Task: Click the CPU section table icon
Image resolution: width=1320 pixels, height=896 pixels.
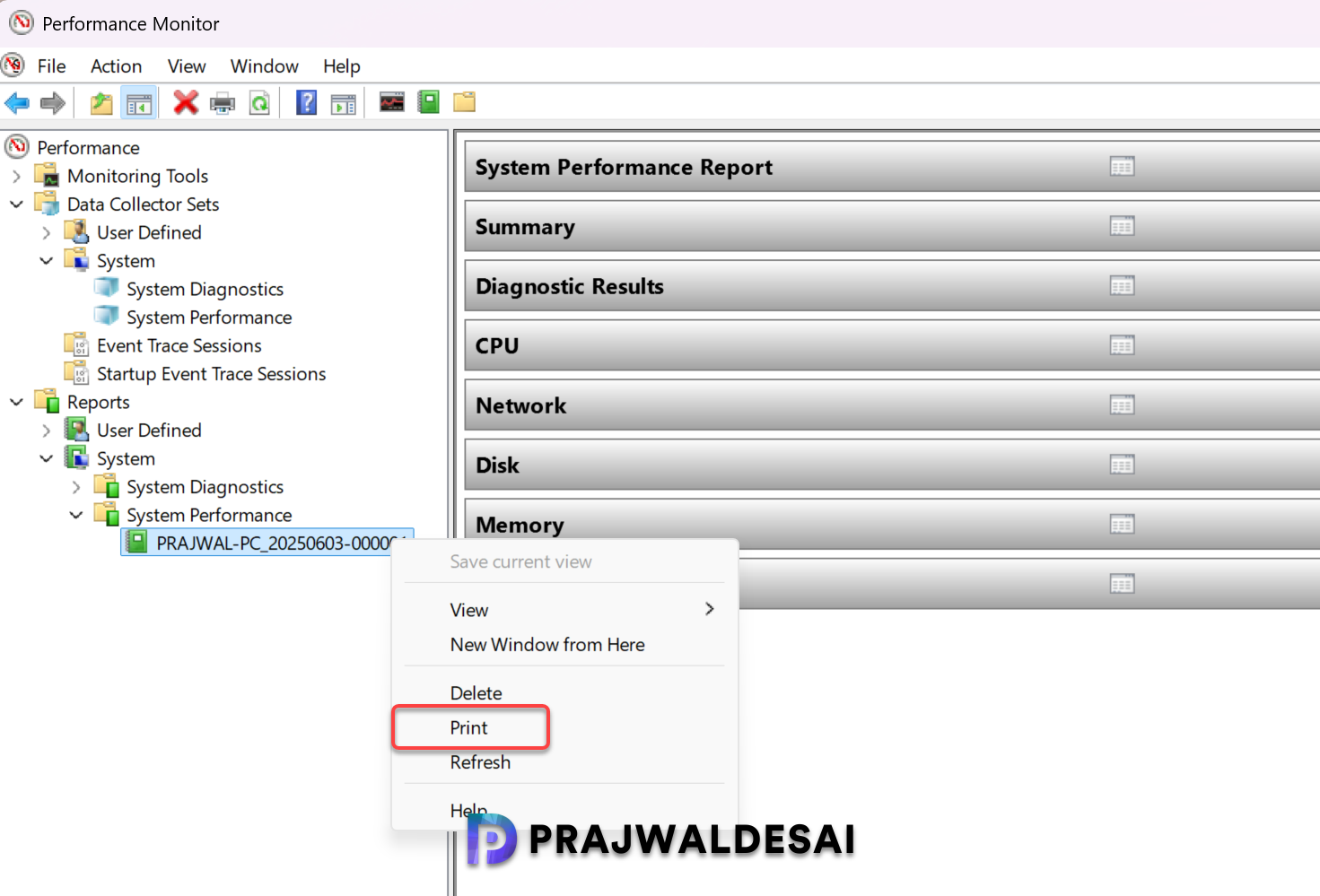Action: (x=1122, y=345)
